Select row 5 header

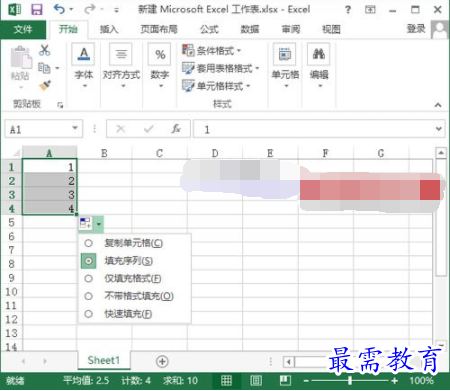[11, 222]
